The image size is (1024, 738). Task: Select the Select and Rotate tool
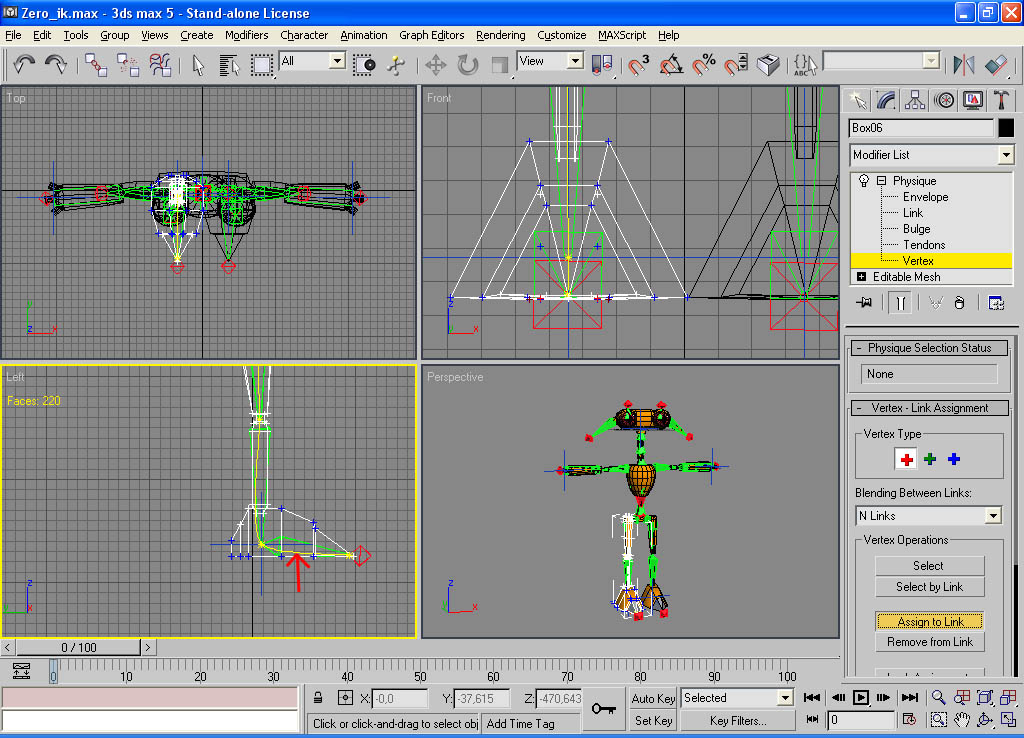[x=467, y=65]
